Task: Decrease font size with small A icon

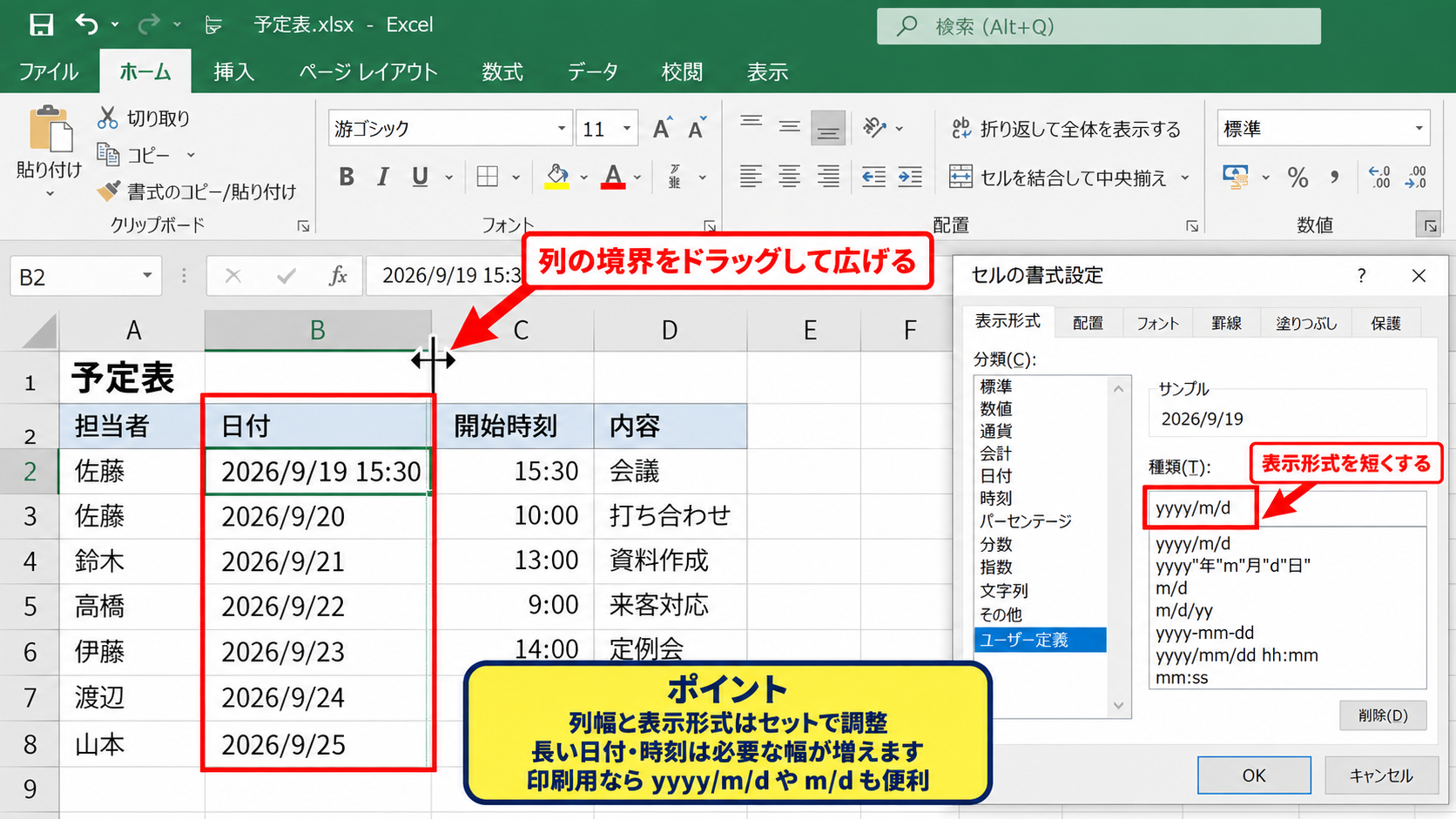Action: [x=697, y=129]
